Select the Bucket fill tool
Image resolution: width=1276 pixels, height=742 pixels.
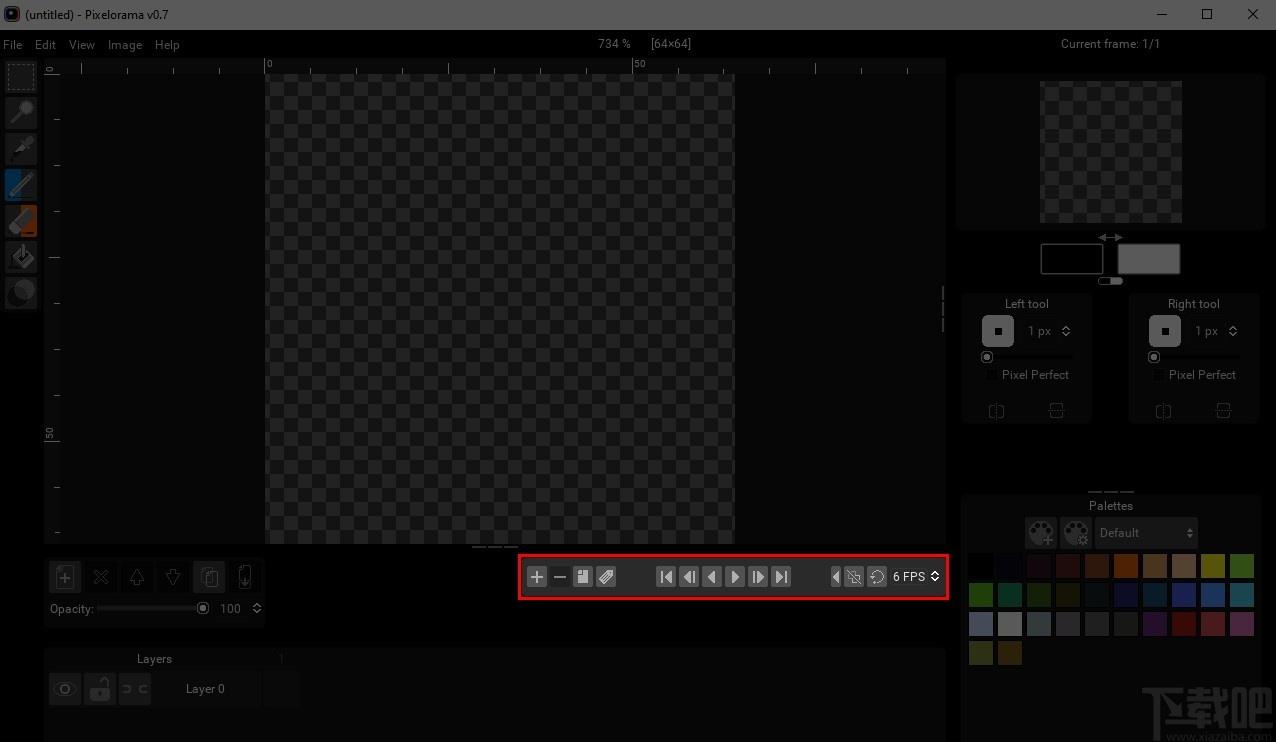[x=21, y=257]
